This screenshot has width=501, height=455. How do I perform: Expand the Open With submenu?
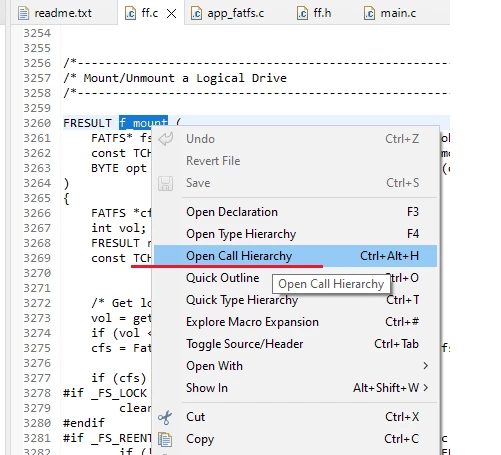coord(295,366)
